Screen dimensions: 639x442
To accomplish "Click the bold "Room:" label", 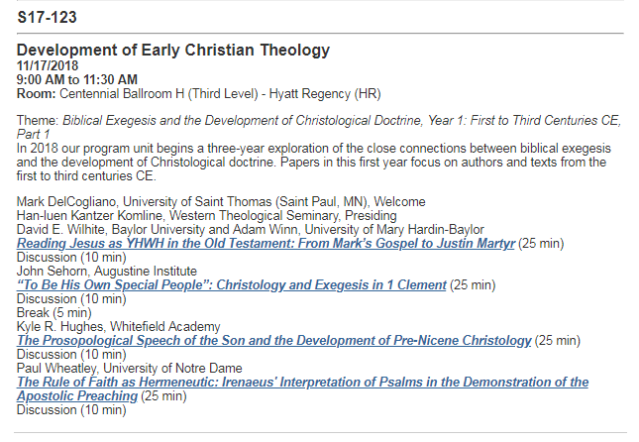I will 36,93.
